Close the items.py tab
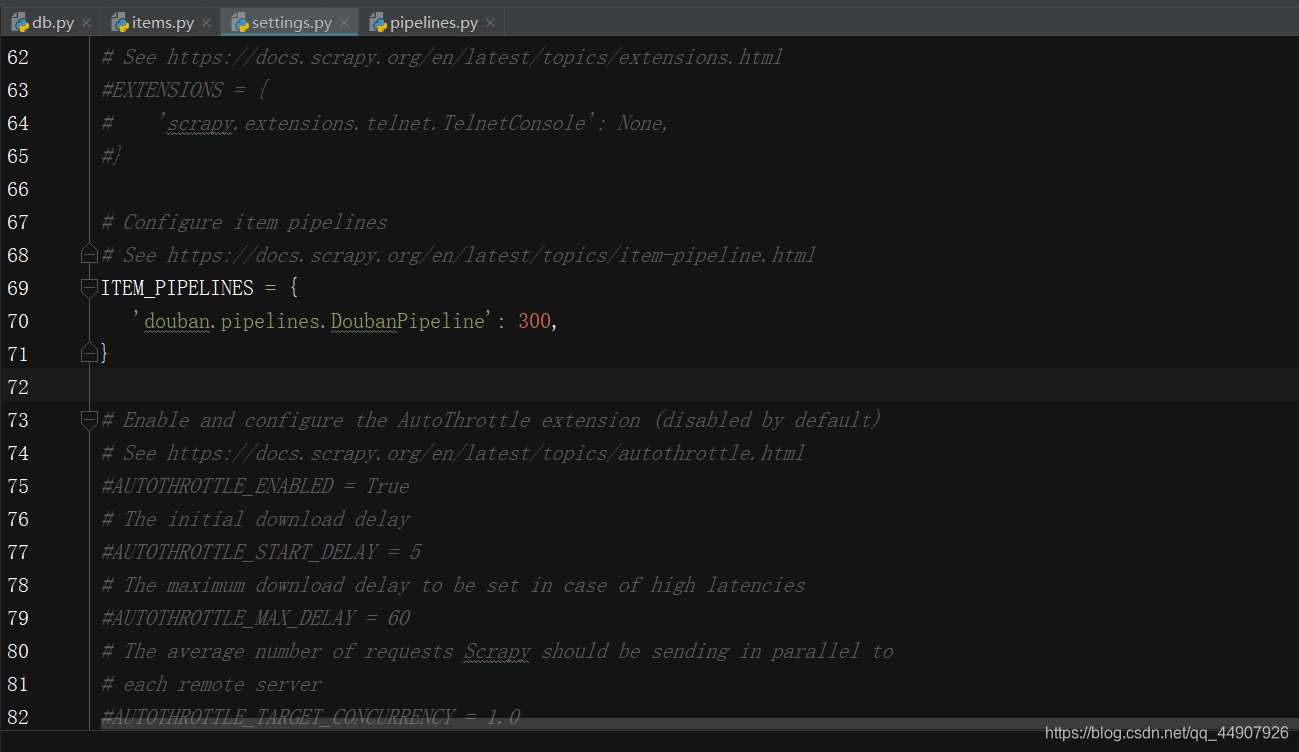1299x752 pixels. [x=206, y=23]
